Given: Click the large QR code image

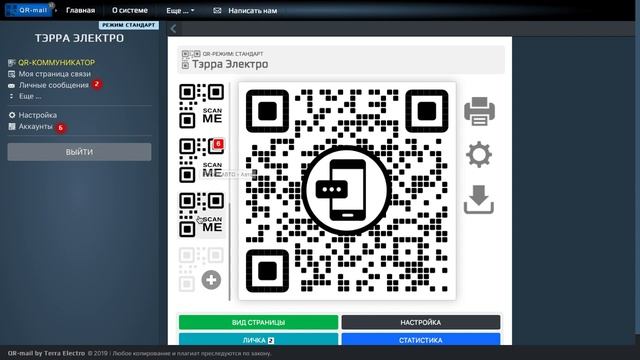Looking at the screenshot, I should point(347,191).
